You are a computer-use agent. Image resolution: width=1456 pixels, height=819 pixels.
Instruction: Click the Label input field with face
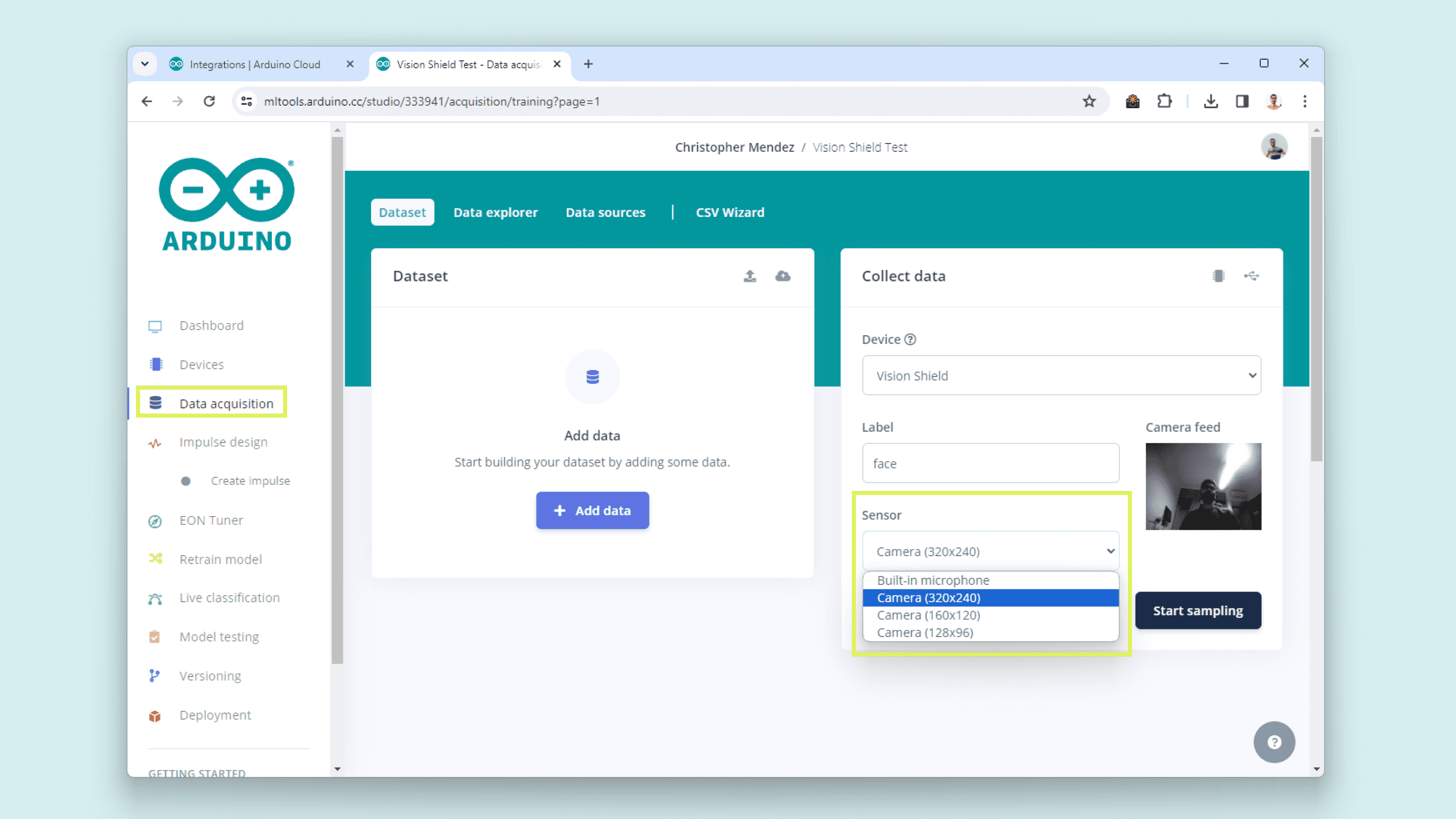[990, 464]
